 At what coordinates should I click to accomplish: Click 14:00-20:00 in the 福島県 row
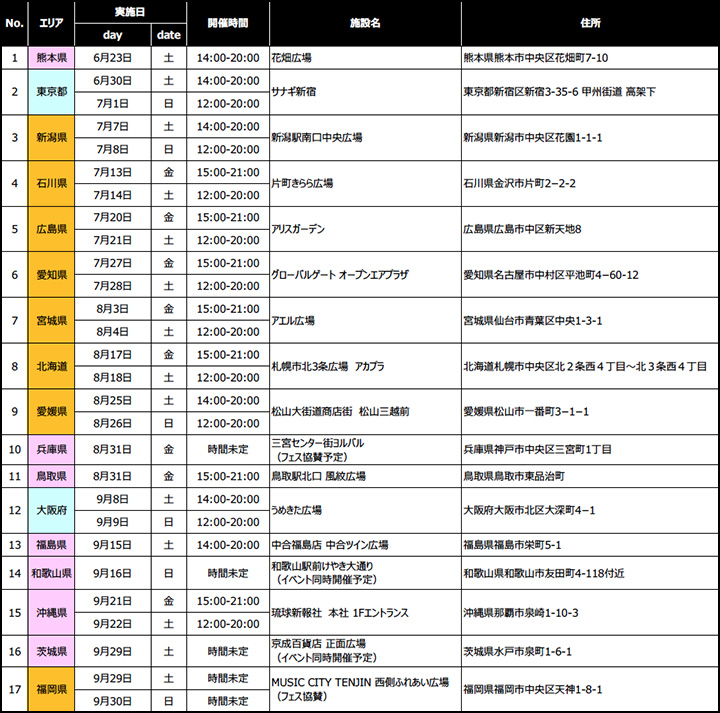(x=228, y=545)
